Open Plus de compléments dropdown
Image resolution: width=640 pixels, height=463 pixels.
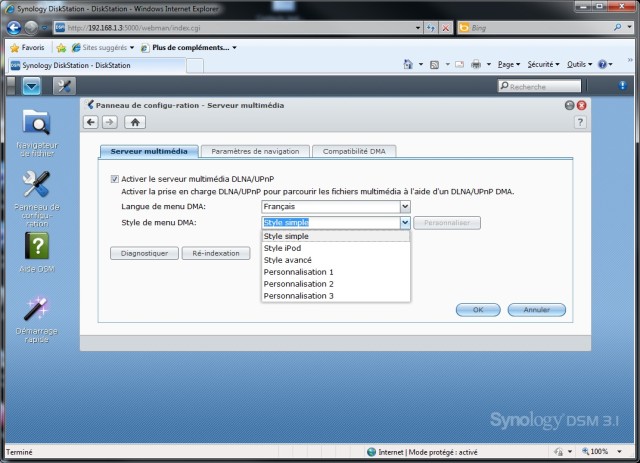[x=189, y=48]
